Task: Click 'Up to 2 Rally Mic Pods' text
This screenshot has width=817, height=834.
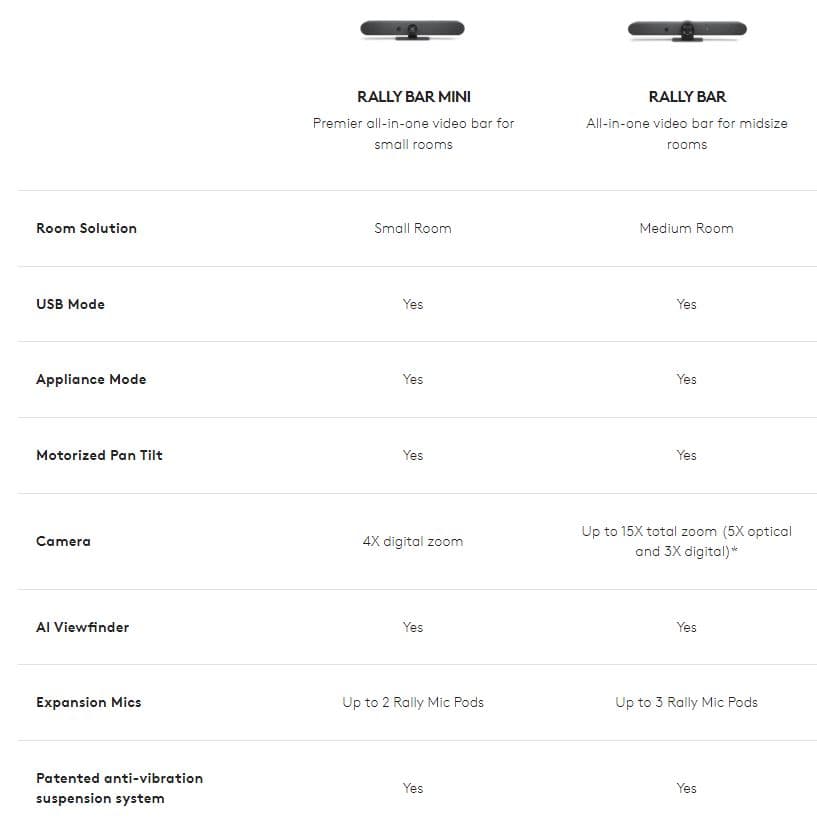Action: pos(413,702)
